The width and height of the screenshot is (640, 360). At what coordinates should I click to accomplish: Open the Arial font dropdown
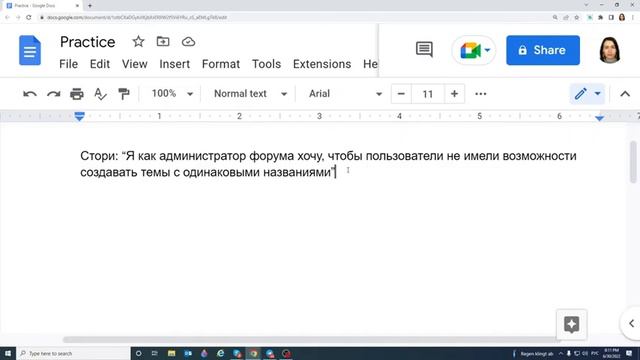point(345,94)
